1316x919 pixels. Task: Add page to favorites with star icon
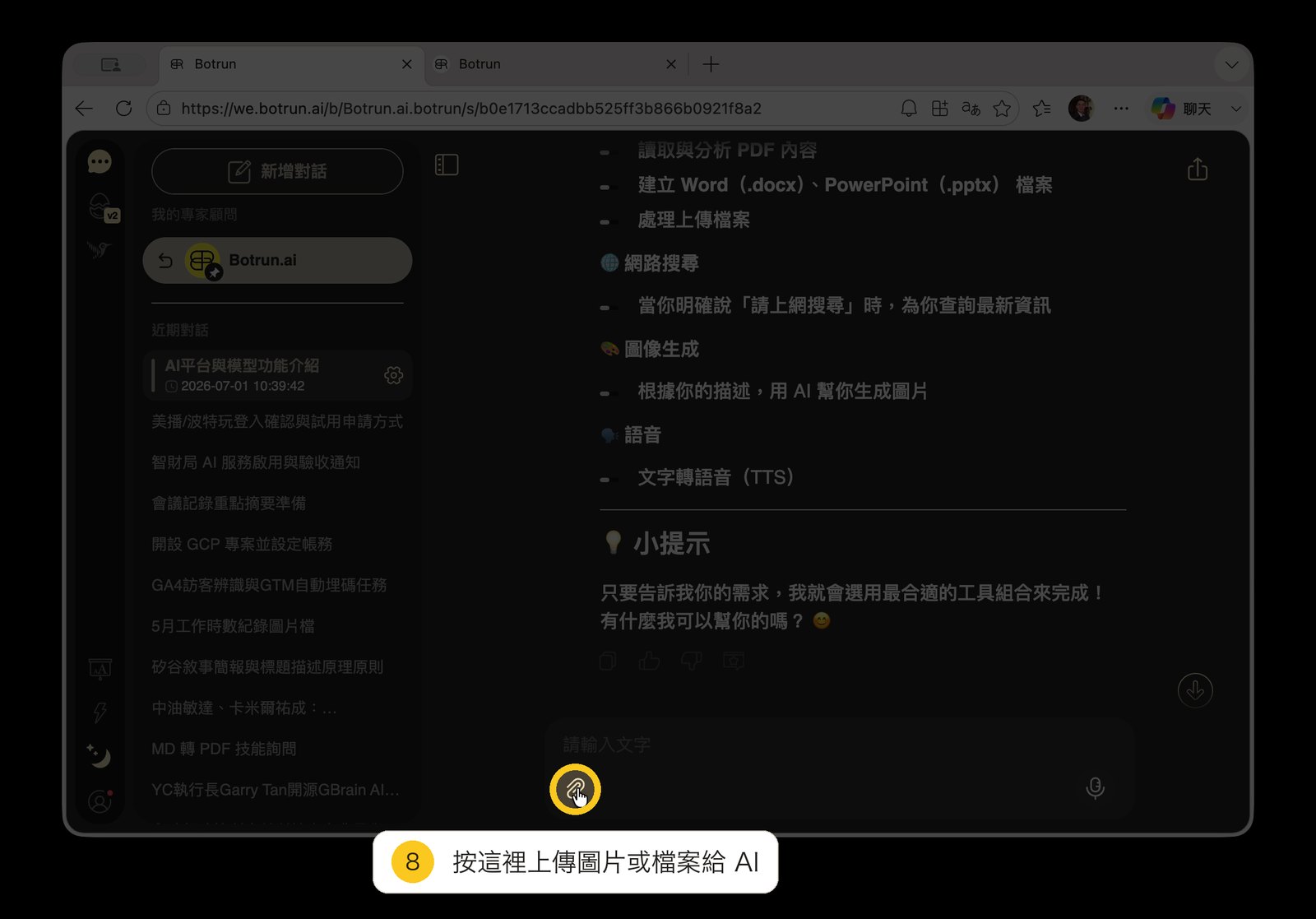1002,109
